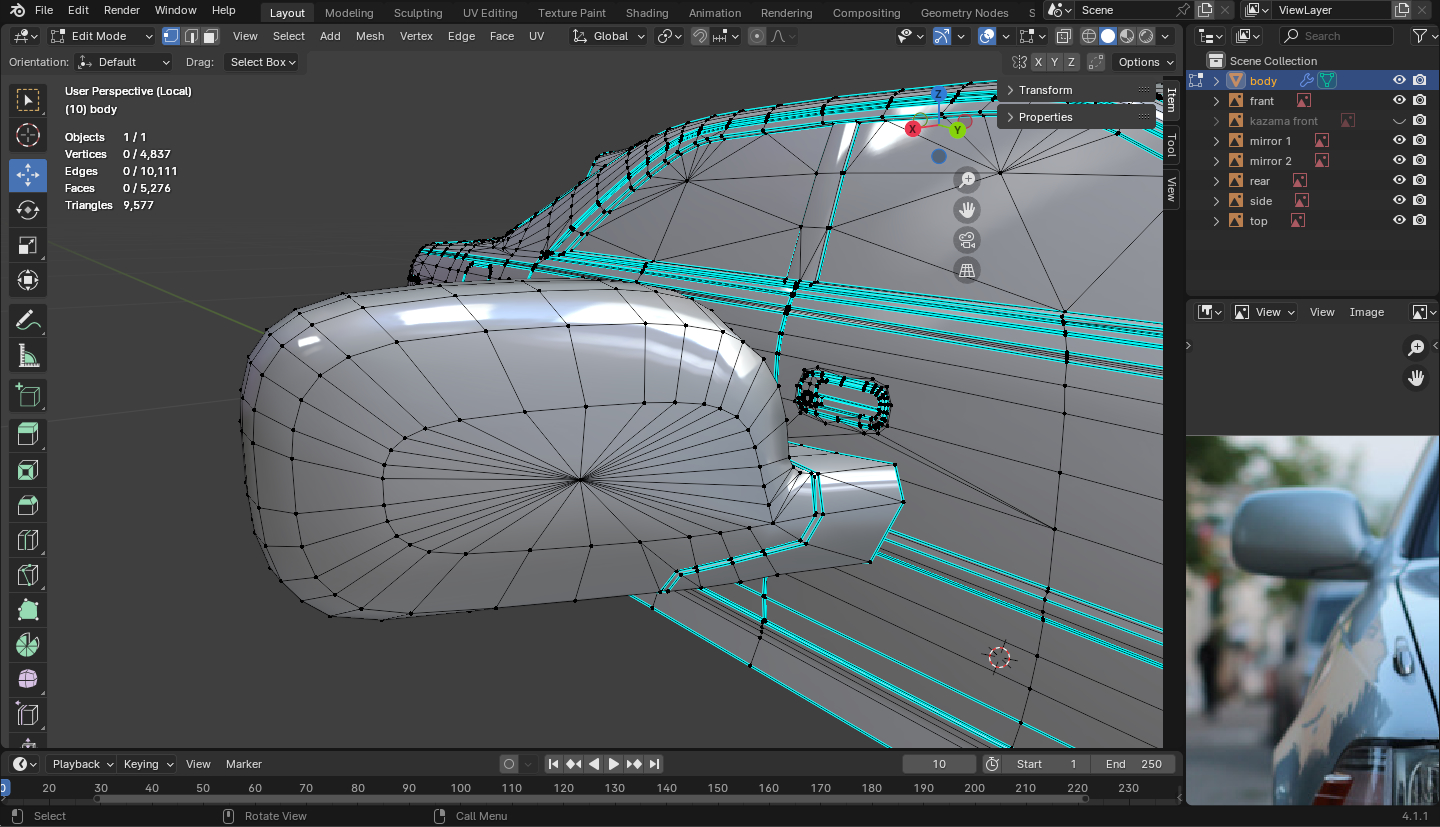Switch to material preview shading

pyautogui.click(x=1127, y=36)
